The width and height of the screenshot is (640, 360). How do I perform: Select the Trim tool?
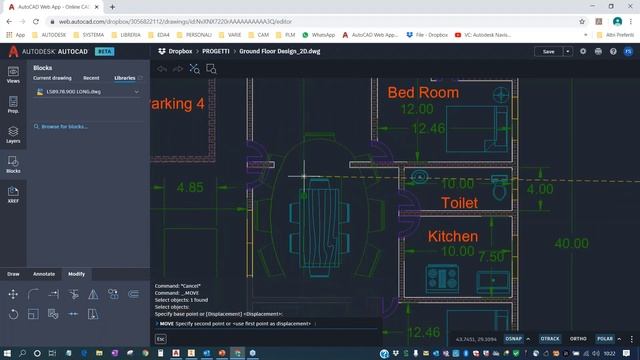[x=73, y=294]
